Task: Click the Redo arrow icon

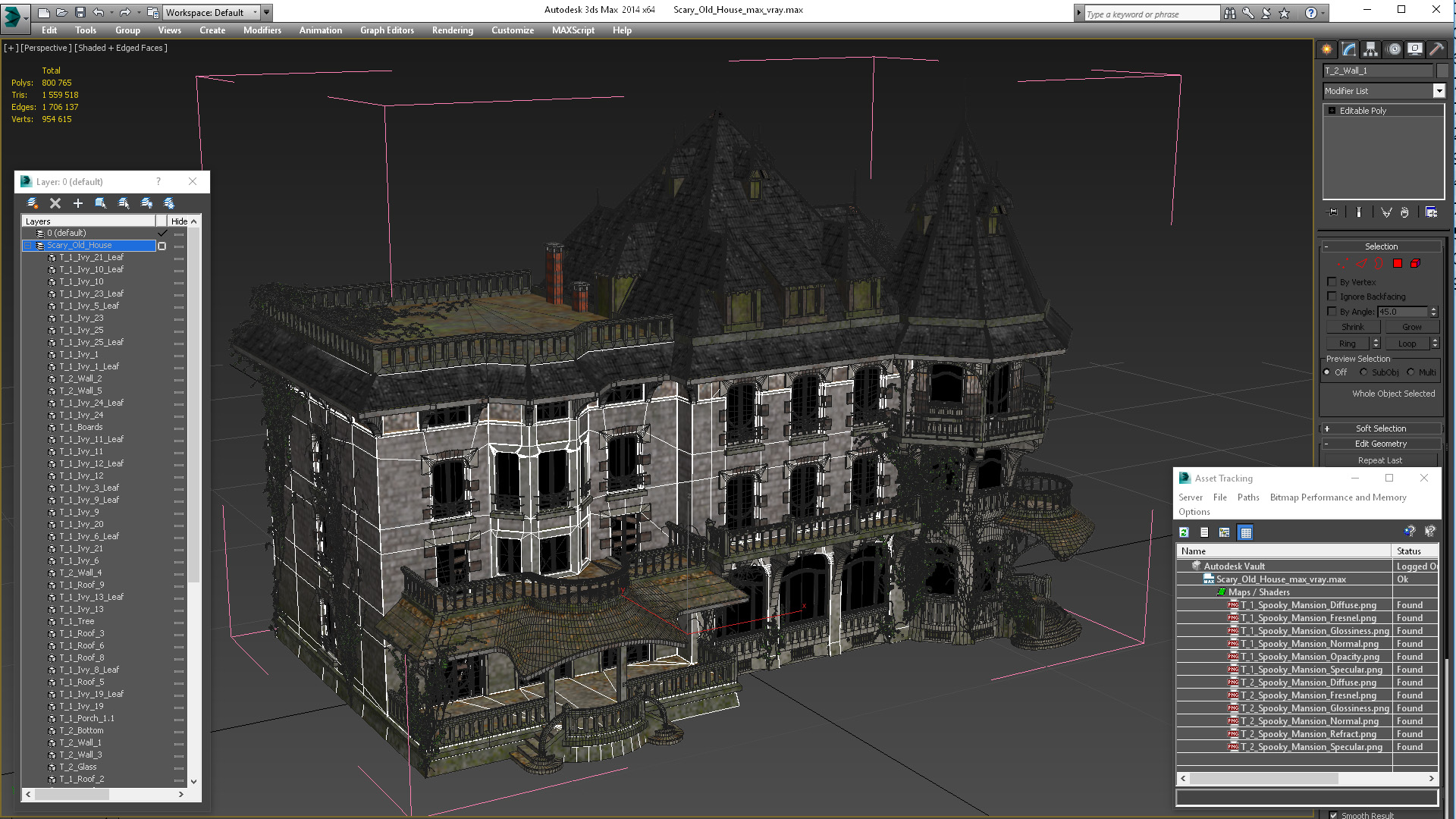Action: click(x=125, y=12)
